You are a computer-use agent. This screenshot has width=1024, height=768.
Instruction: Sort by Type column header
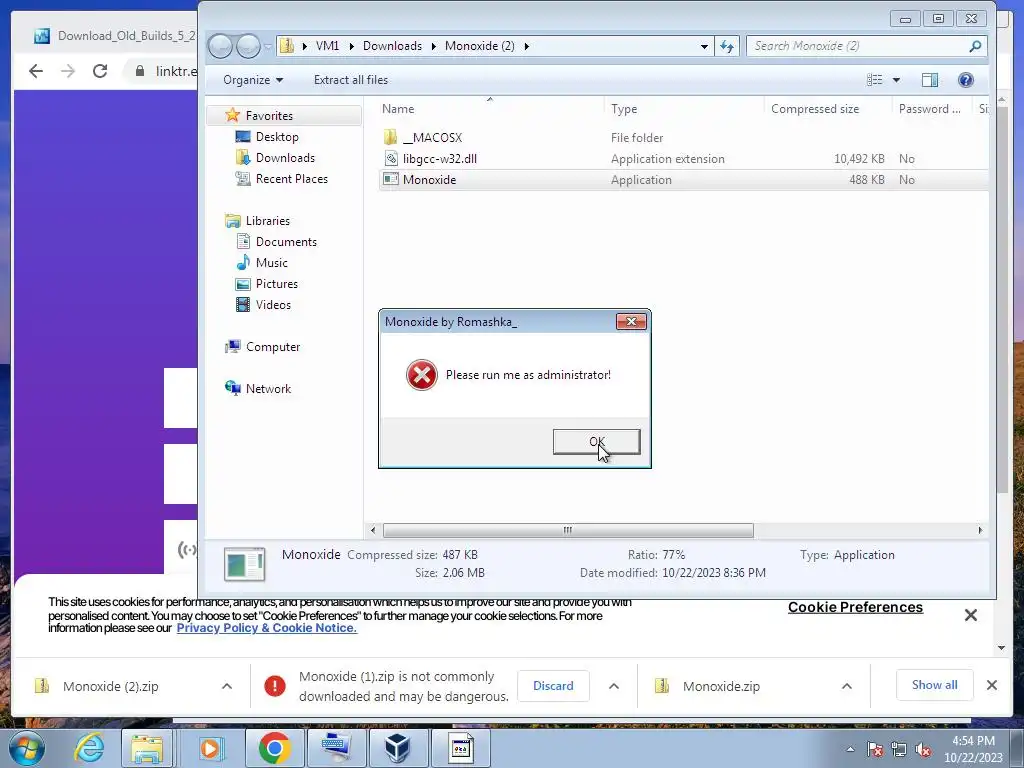[x=624, y=108]
